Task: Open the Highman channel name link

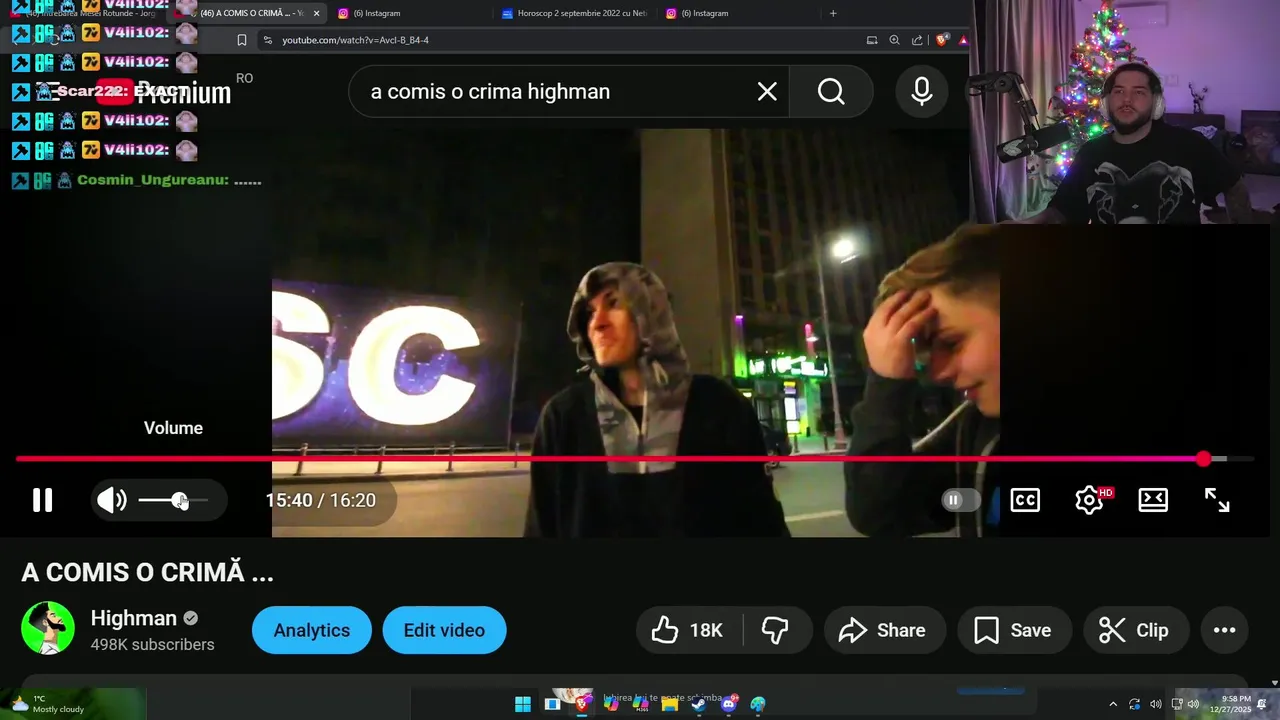Action: point(134,618)
